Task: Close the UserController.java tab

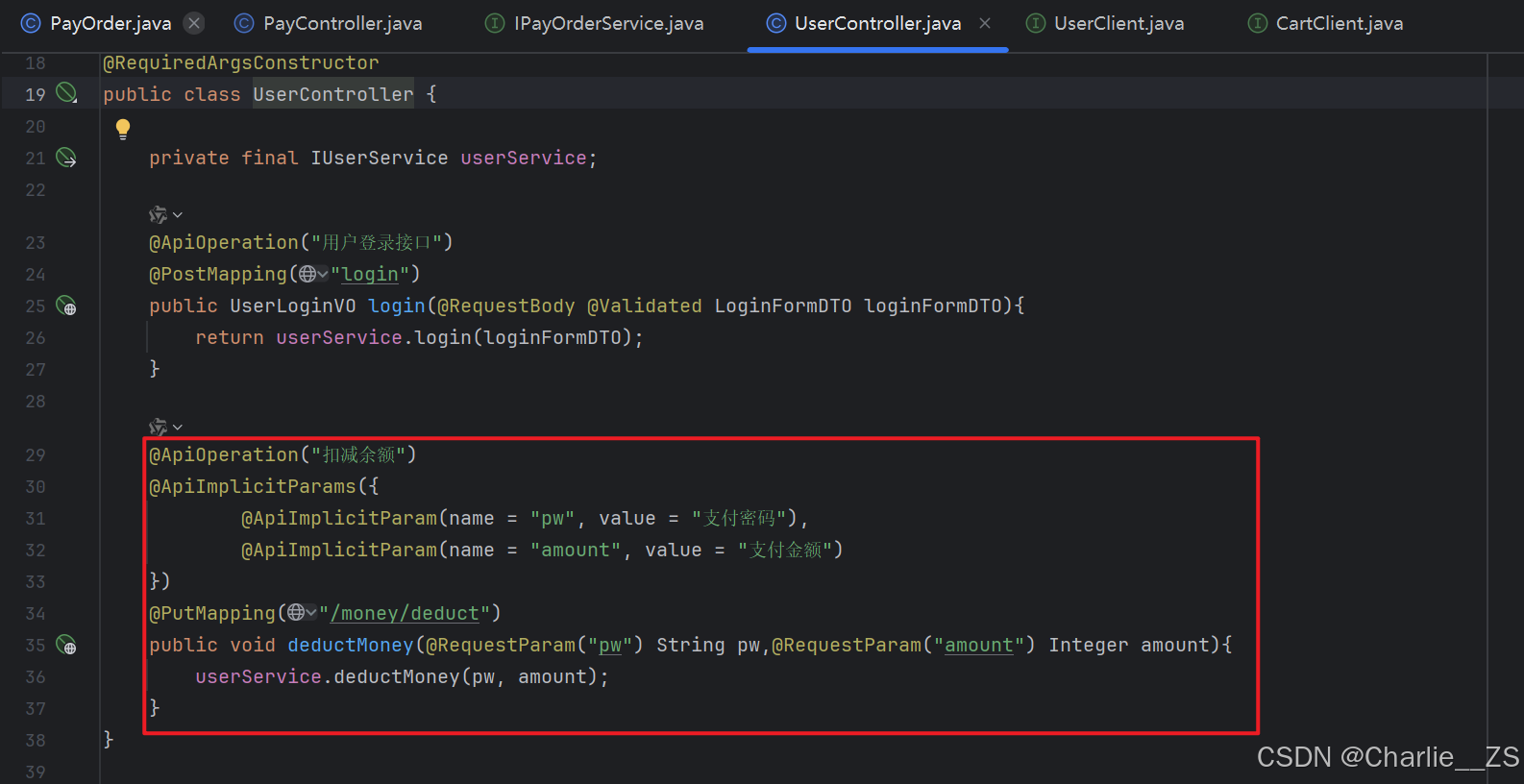Action: pyautogui.click(x=985, y=23)
